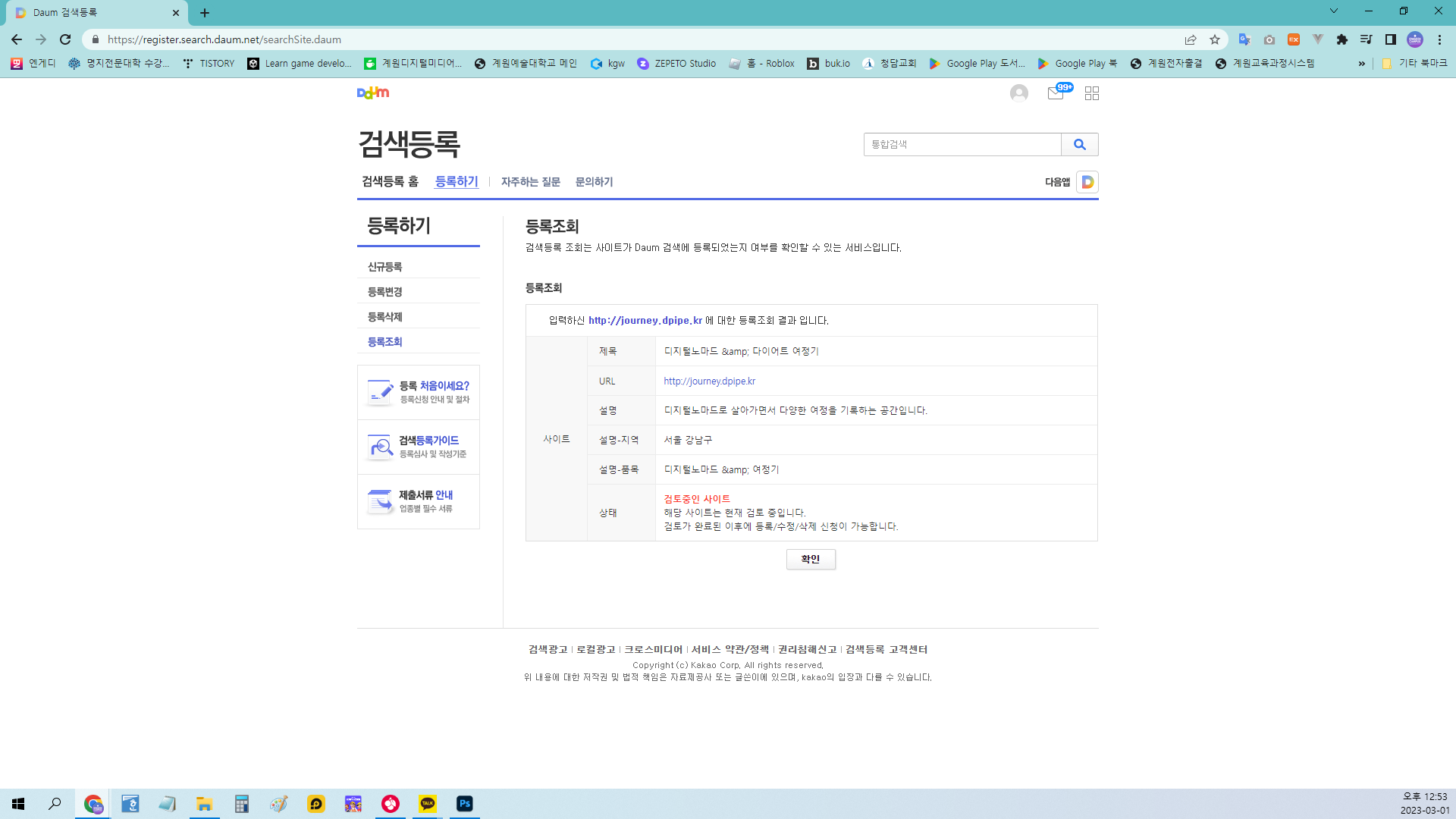Expand the tab search dropdown arrow
Screen dimensions: 1456x819
(1333, 11)
